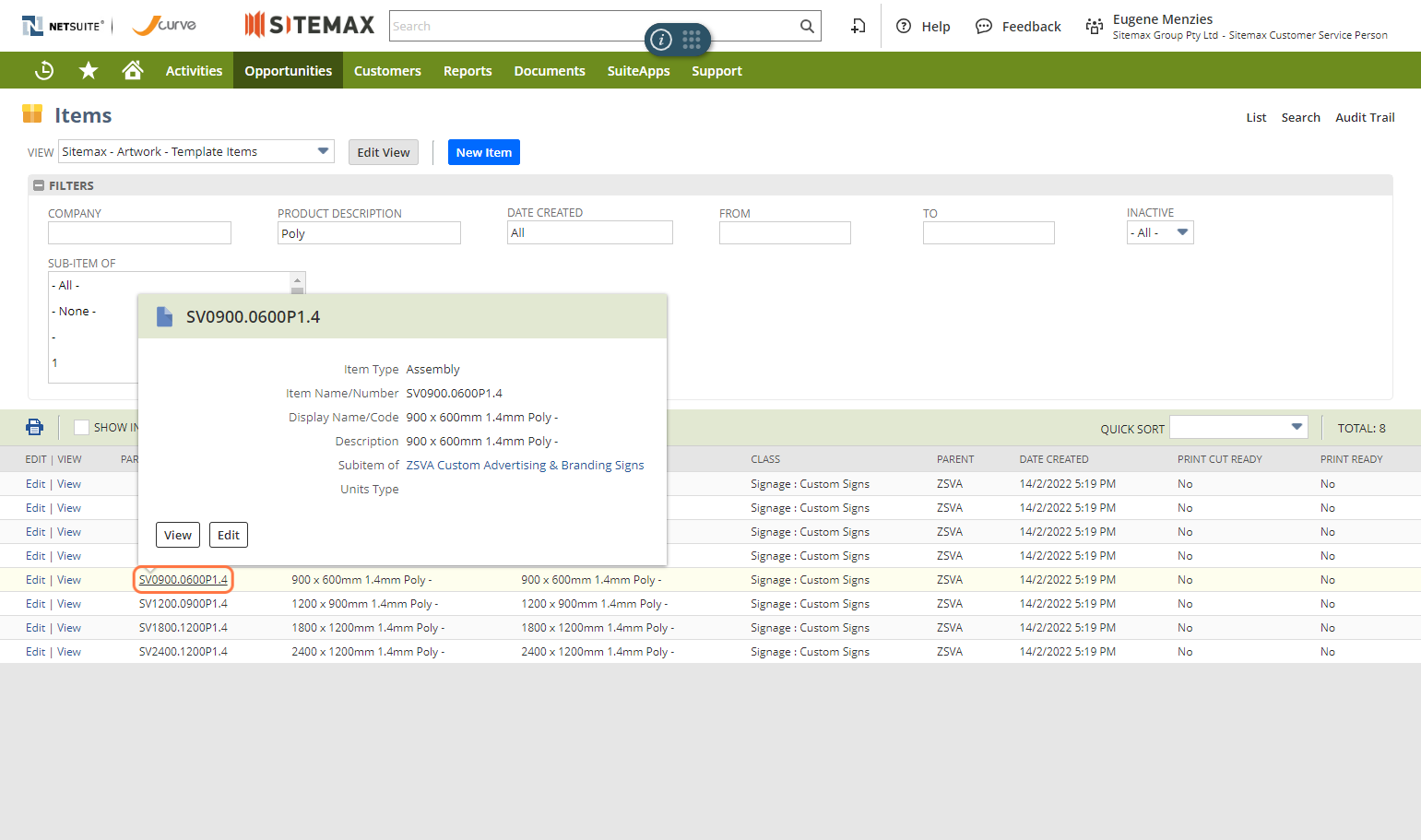Open the Quick Sort dropdown

(1238, 427)
